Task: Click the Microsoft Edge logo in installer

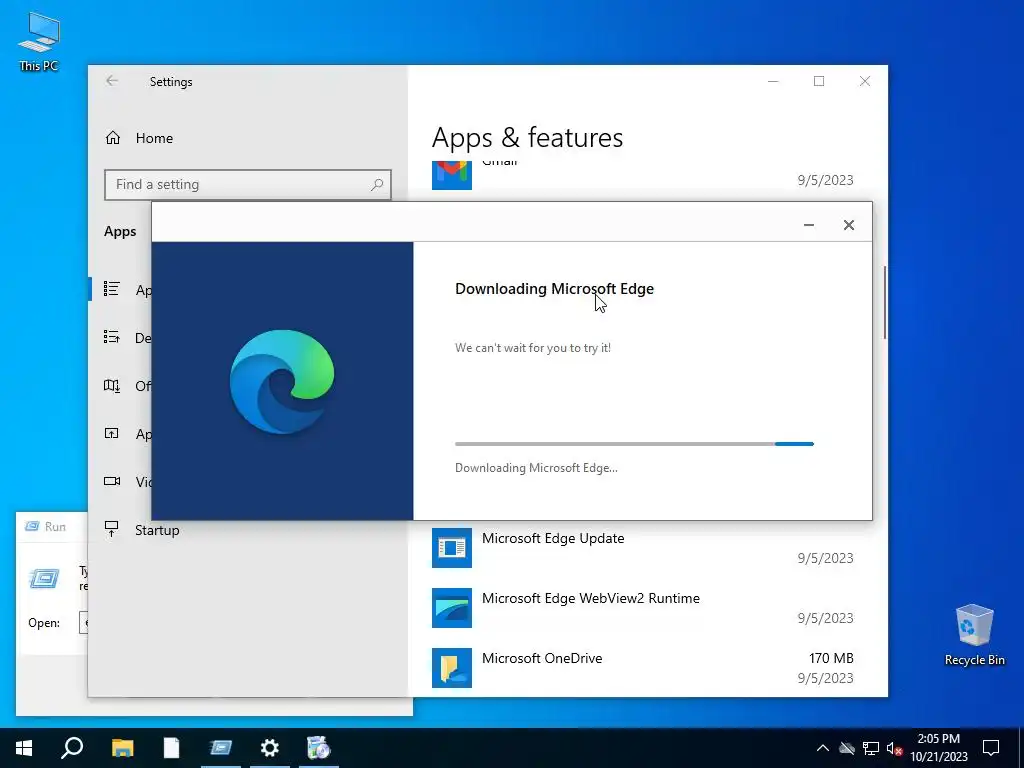Action: pyautogui.click(x=282, y=381)
